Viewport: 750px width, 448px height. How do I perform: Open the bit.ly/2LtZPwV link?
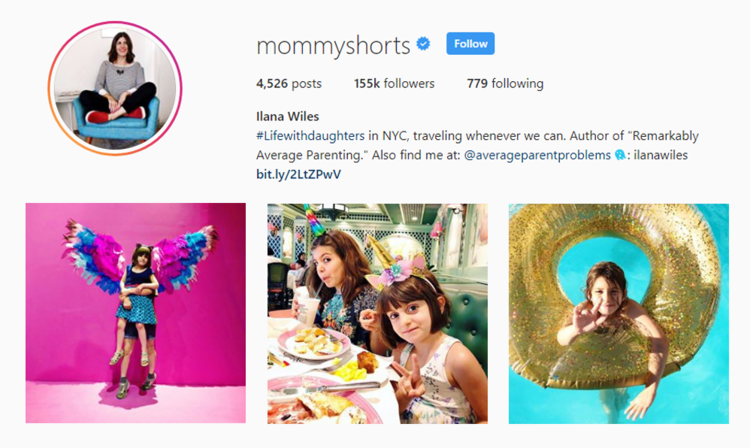click(x=298, y=175)
